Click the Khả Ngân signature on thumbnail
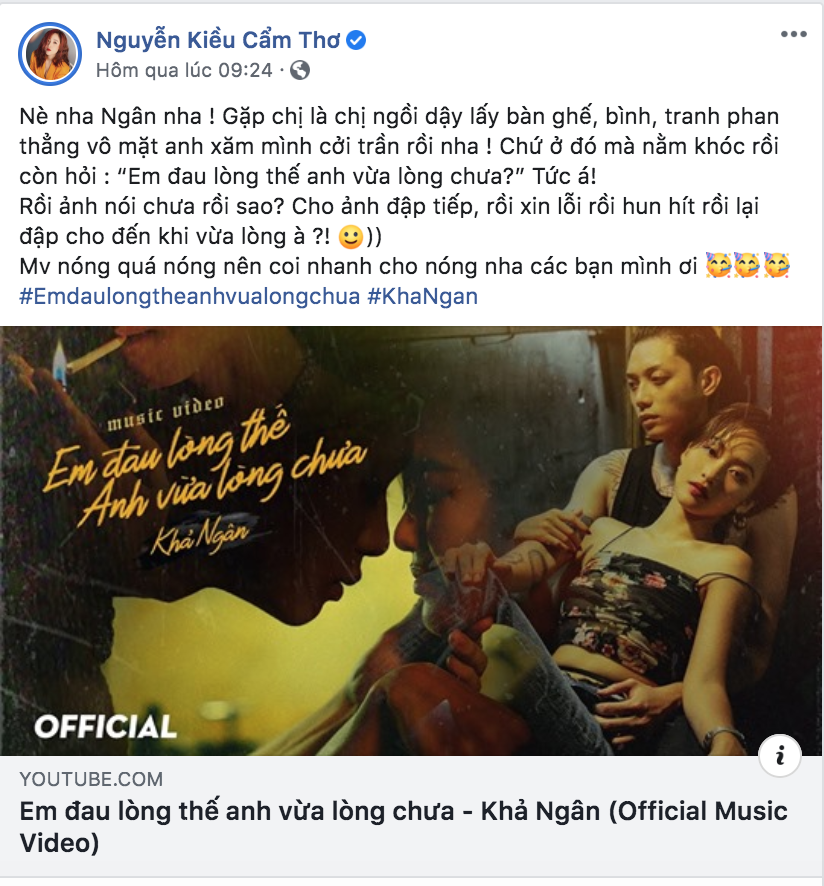Screen dimensions: 824x886 [200, 535]
